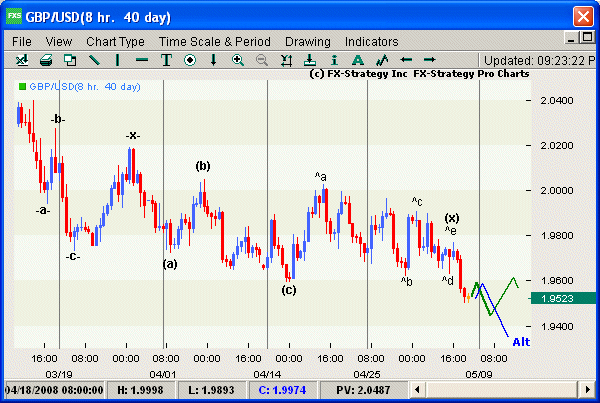Open the Indicators menu
Viewport: 600px width, 403px height.
tap(372, 41)
